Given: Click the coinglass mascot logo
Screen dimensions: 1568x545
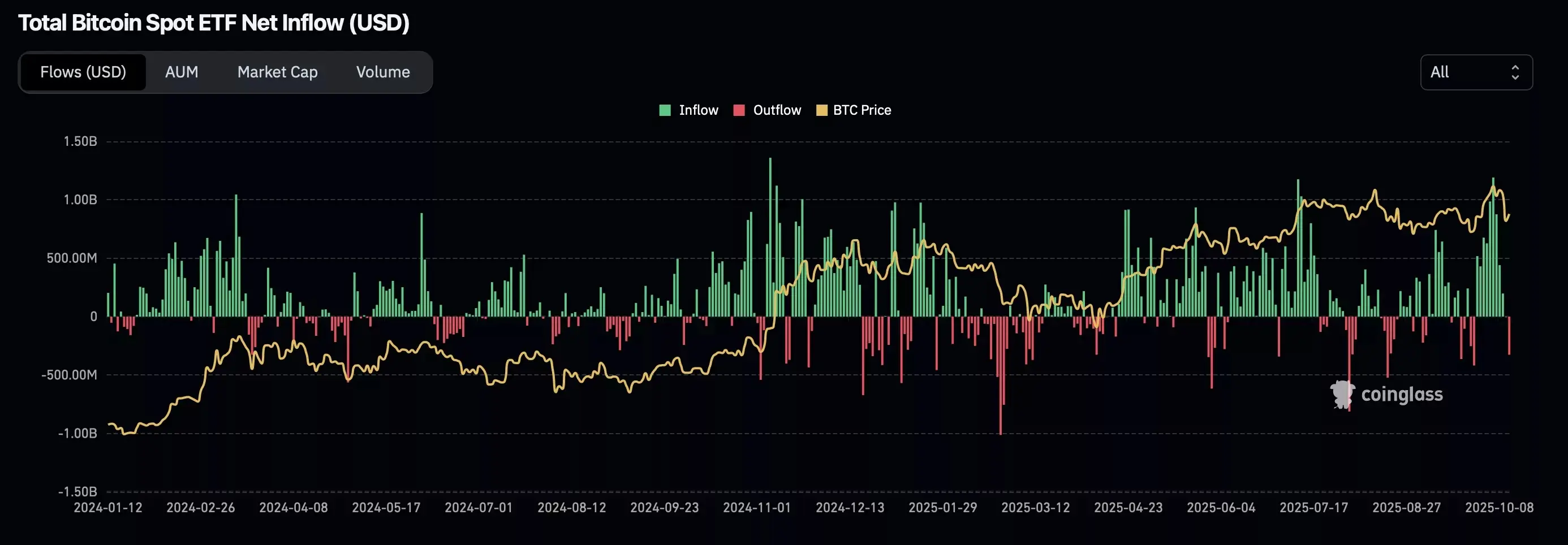Looking at the screenshot, I should (1342, 394).
